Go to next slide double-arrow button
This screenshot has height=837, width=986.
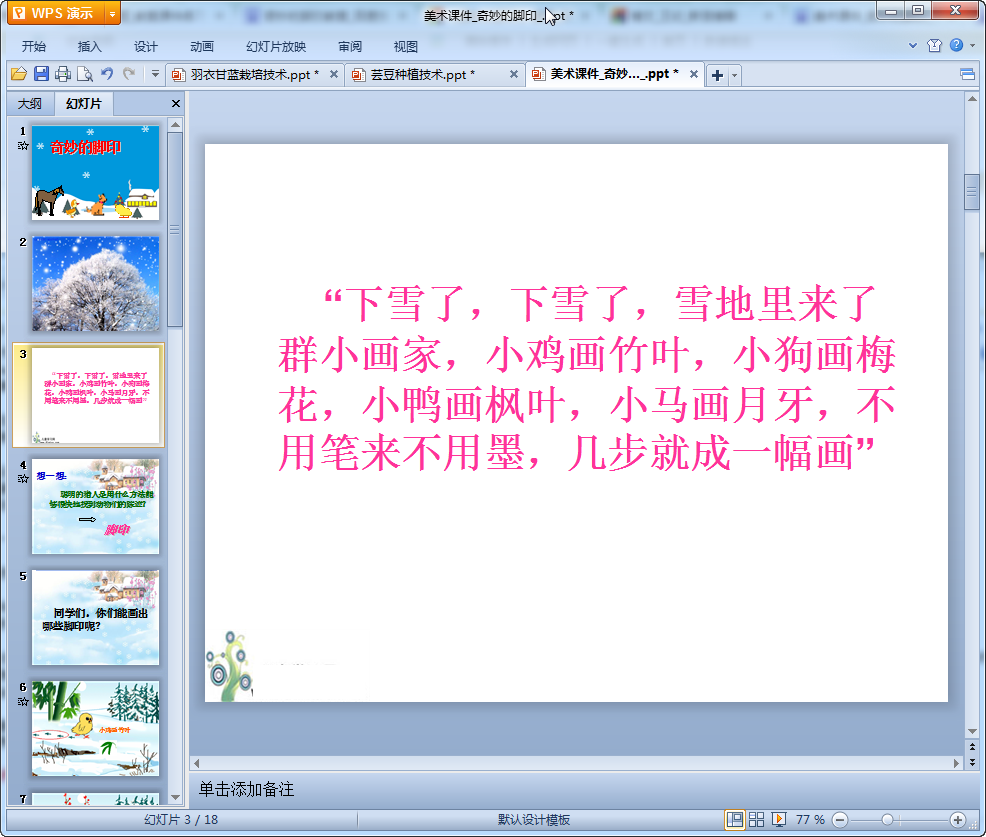(x=972, y=762)
